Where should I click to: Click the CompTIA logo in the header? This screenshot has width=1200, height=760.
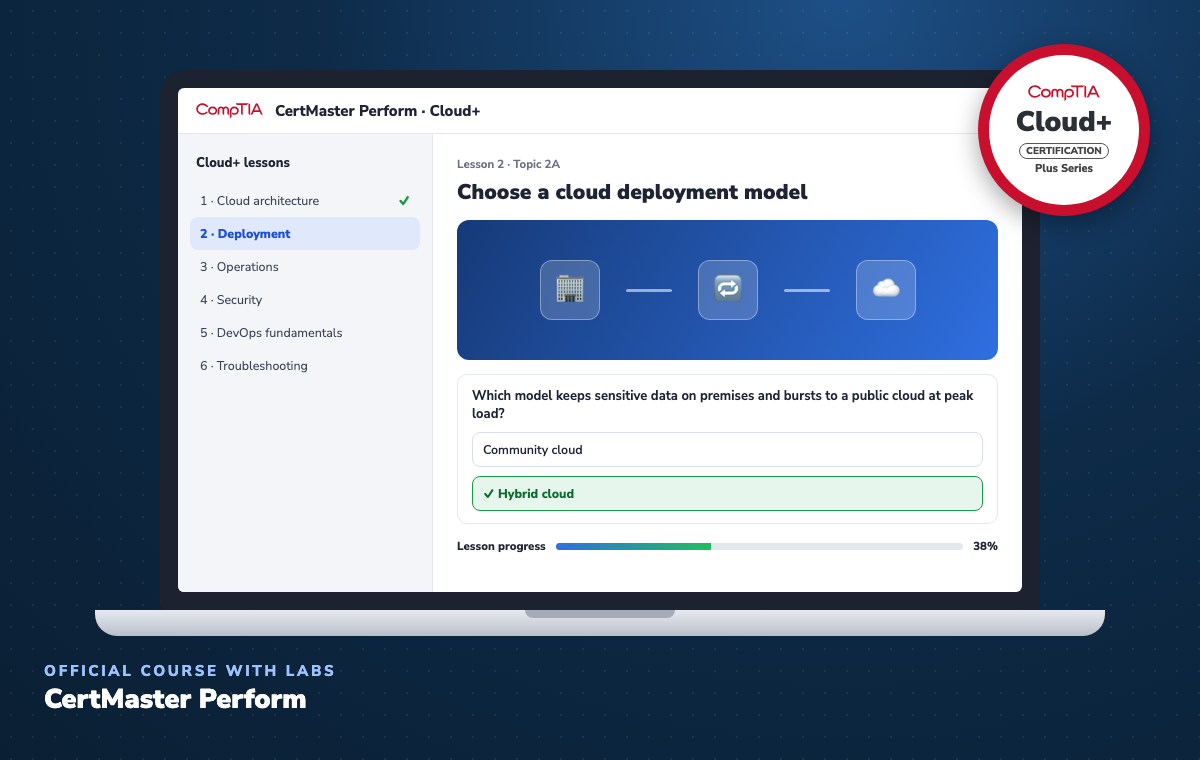pyautogui.click(x=229, y=110)
